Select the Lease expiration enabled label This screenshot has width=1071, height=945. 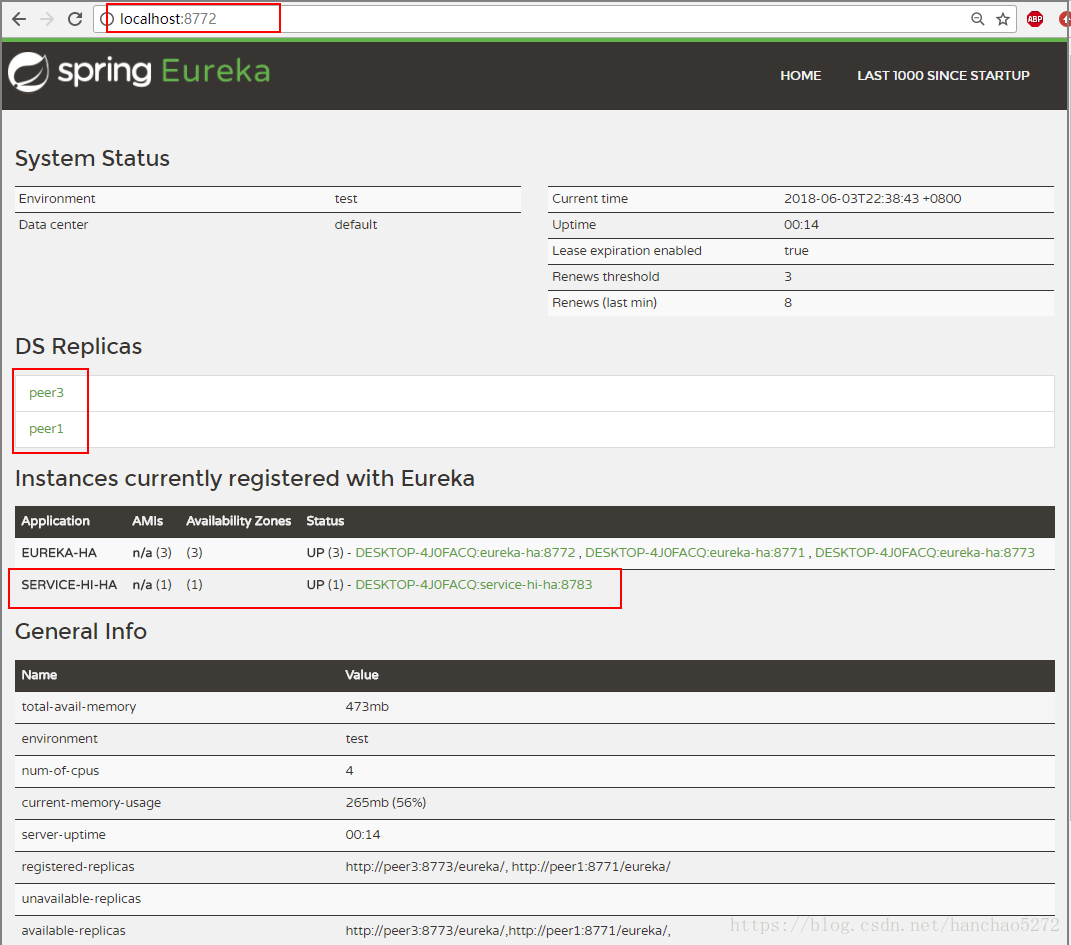[626, 251]
